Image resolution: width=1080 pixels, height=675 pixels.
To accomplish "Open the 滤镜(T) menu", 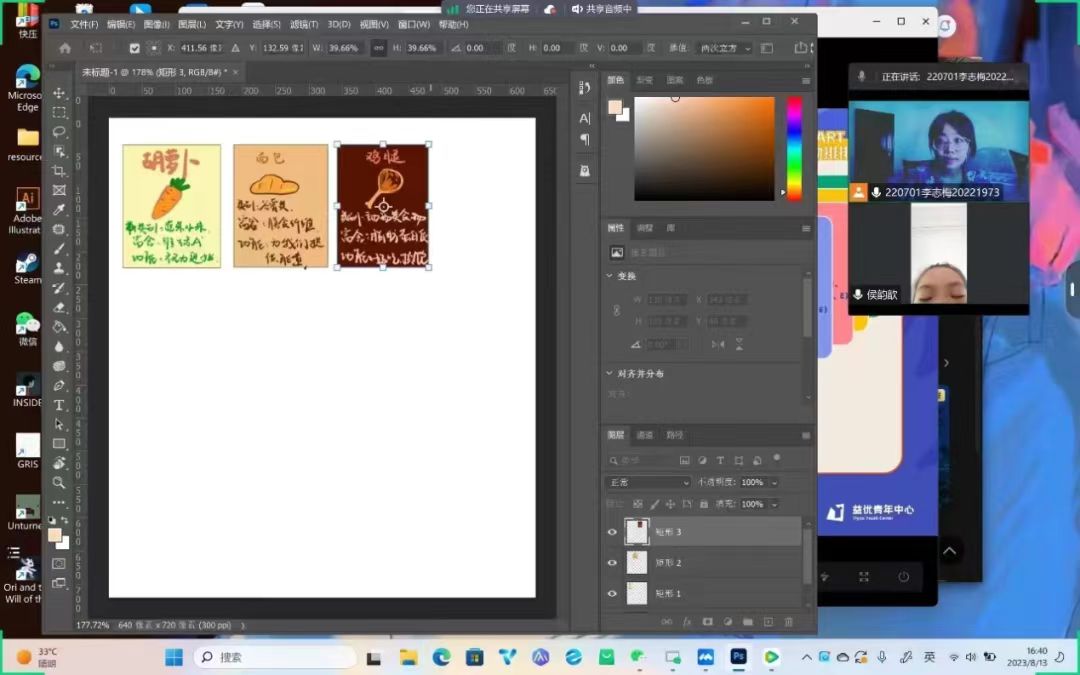I will click(306, 24).
